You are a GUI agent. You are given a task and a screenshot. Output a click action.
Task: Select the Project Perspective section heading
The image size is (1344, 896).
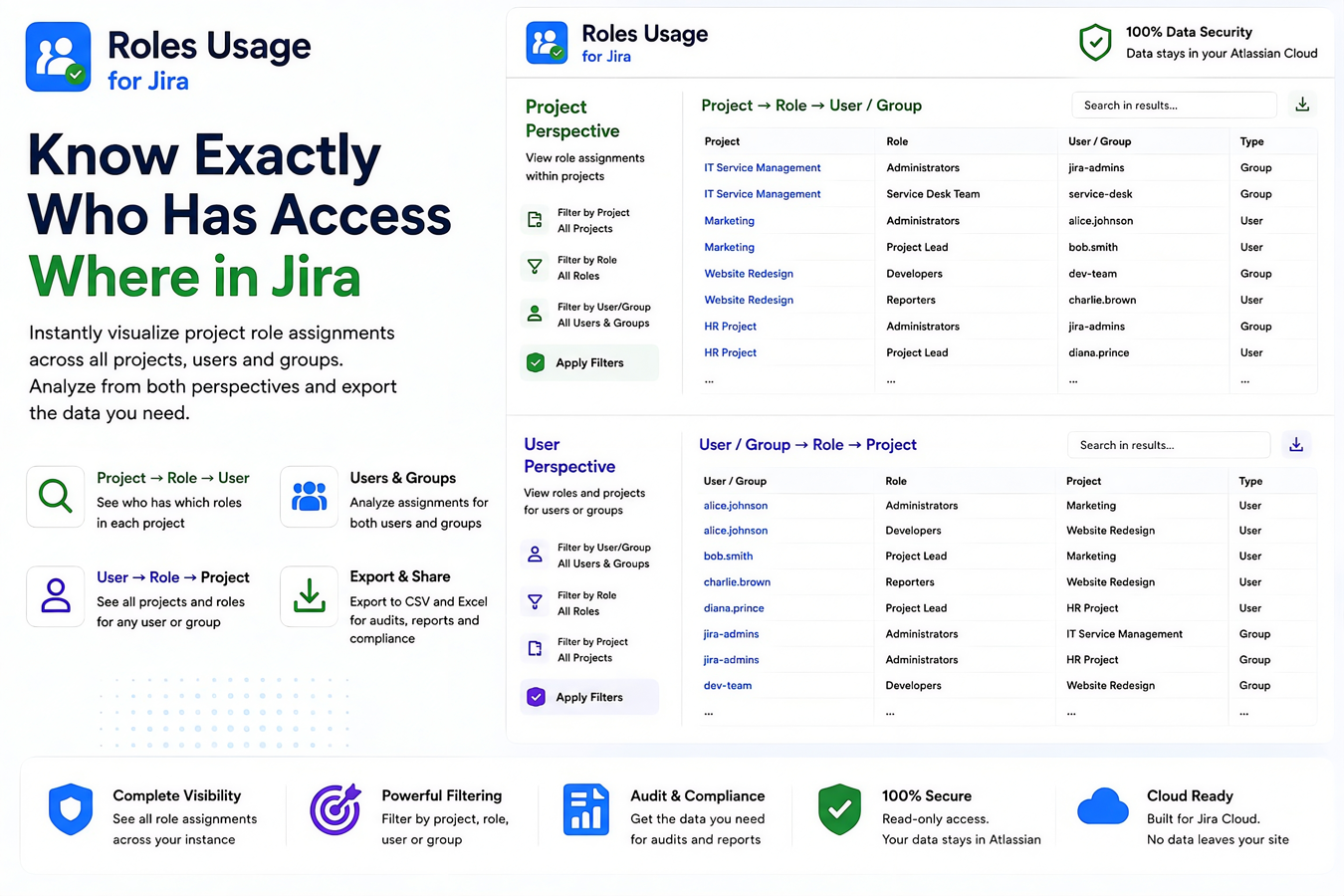pyautogui.click(x=572, y=118)
